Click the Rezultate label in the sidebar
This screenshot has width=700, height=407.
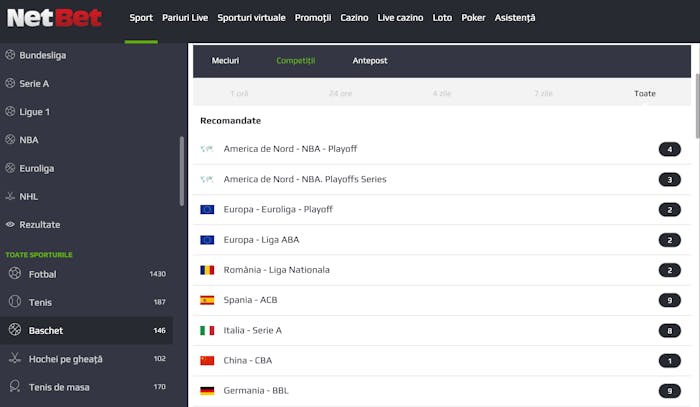click(x=40, y=224)
